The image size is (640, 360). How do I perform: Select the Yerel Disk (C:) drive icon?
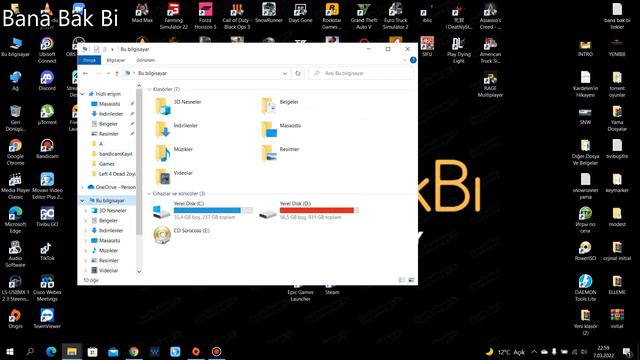click(x=162, y=211)
